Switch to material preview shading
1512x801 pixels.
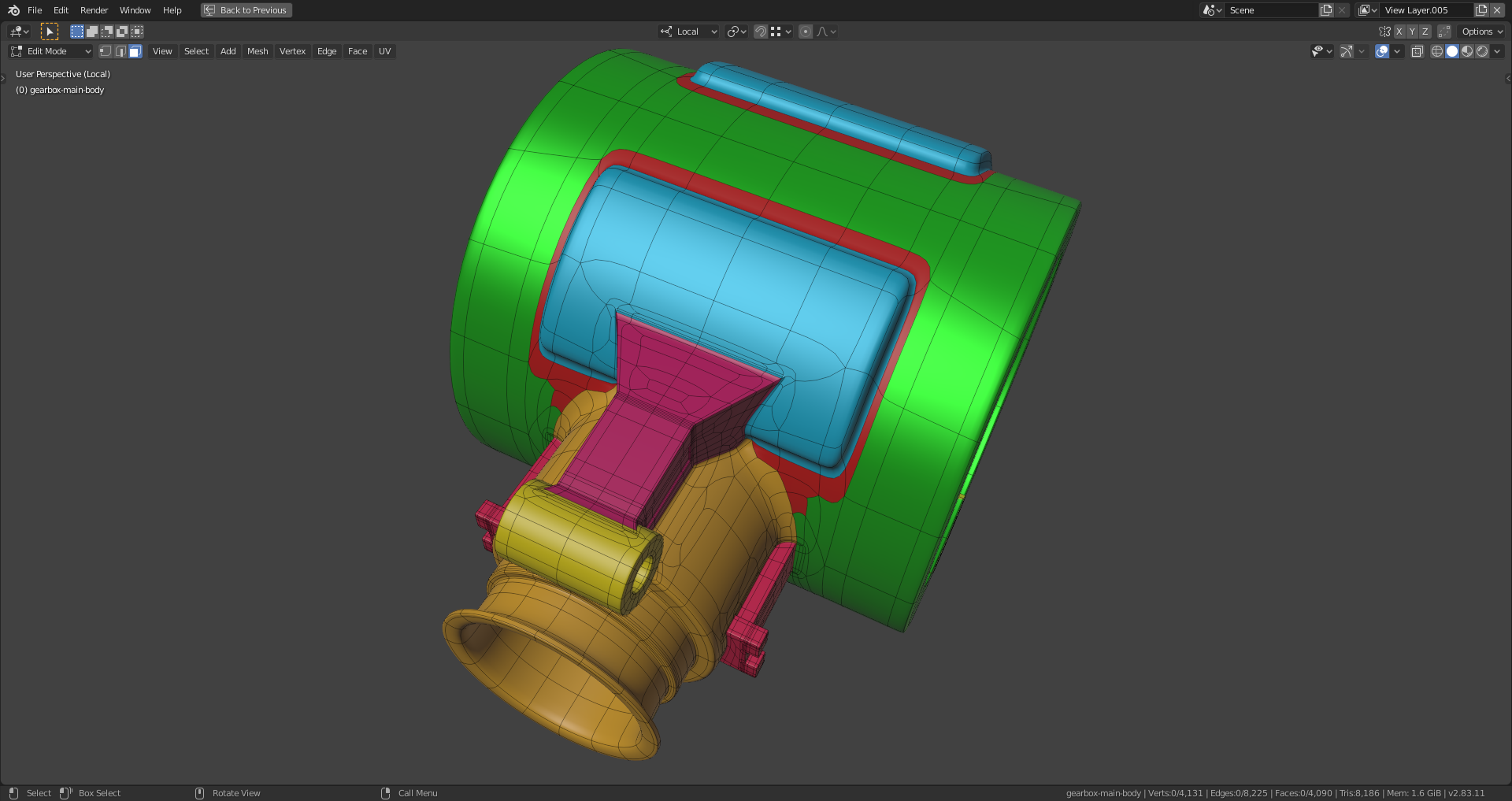(1467, 51)
